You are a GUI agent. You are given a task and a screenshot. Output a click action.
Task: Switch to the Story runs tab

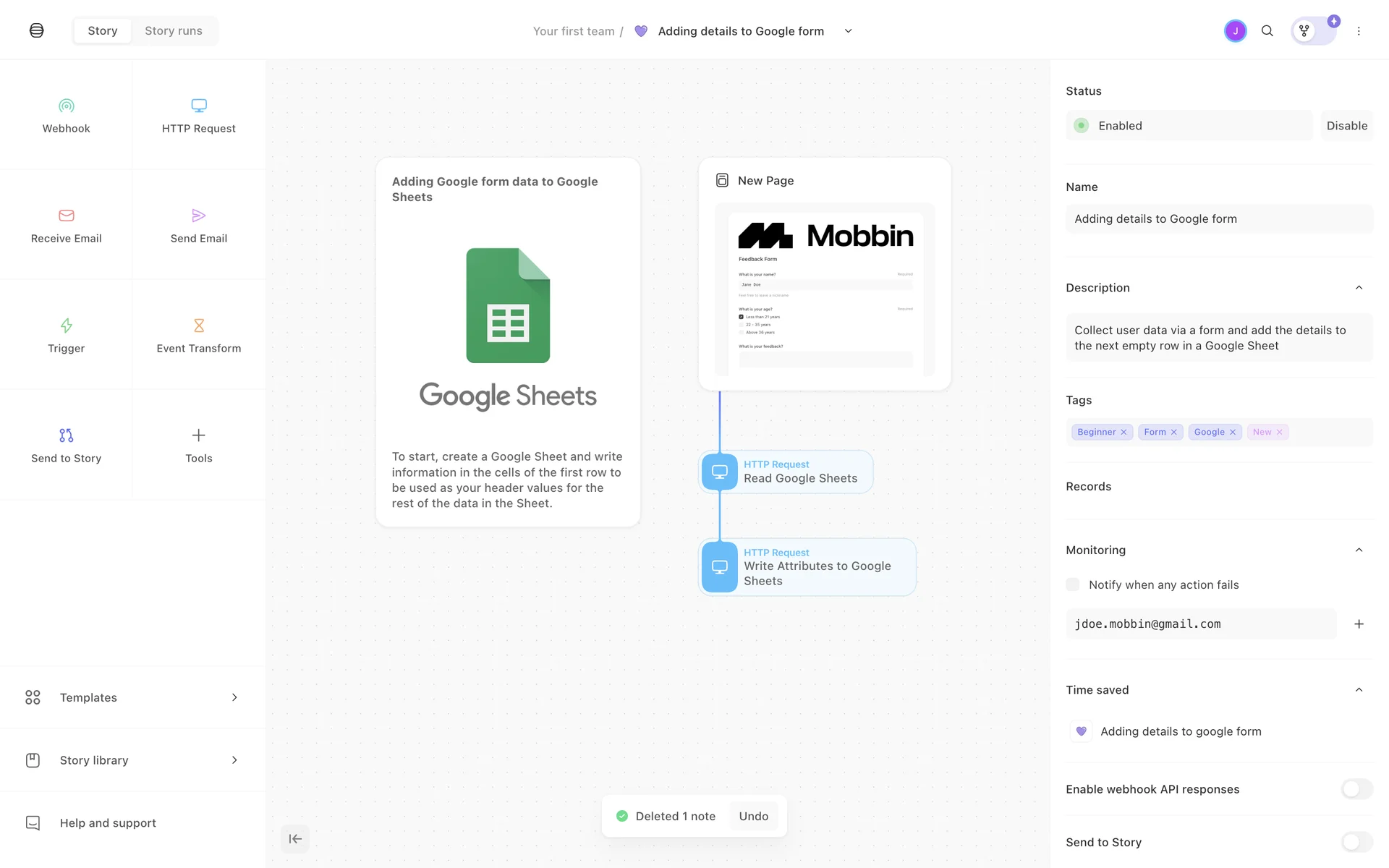pyautogui.click(x=174, y=31)
